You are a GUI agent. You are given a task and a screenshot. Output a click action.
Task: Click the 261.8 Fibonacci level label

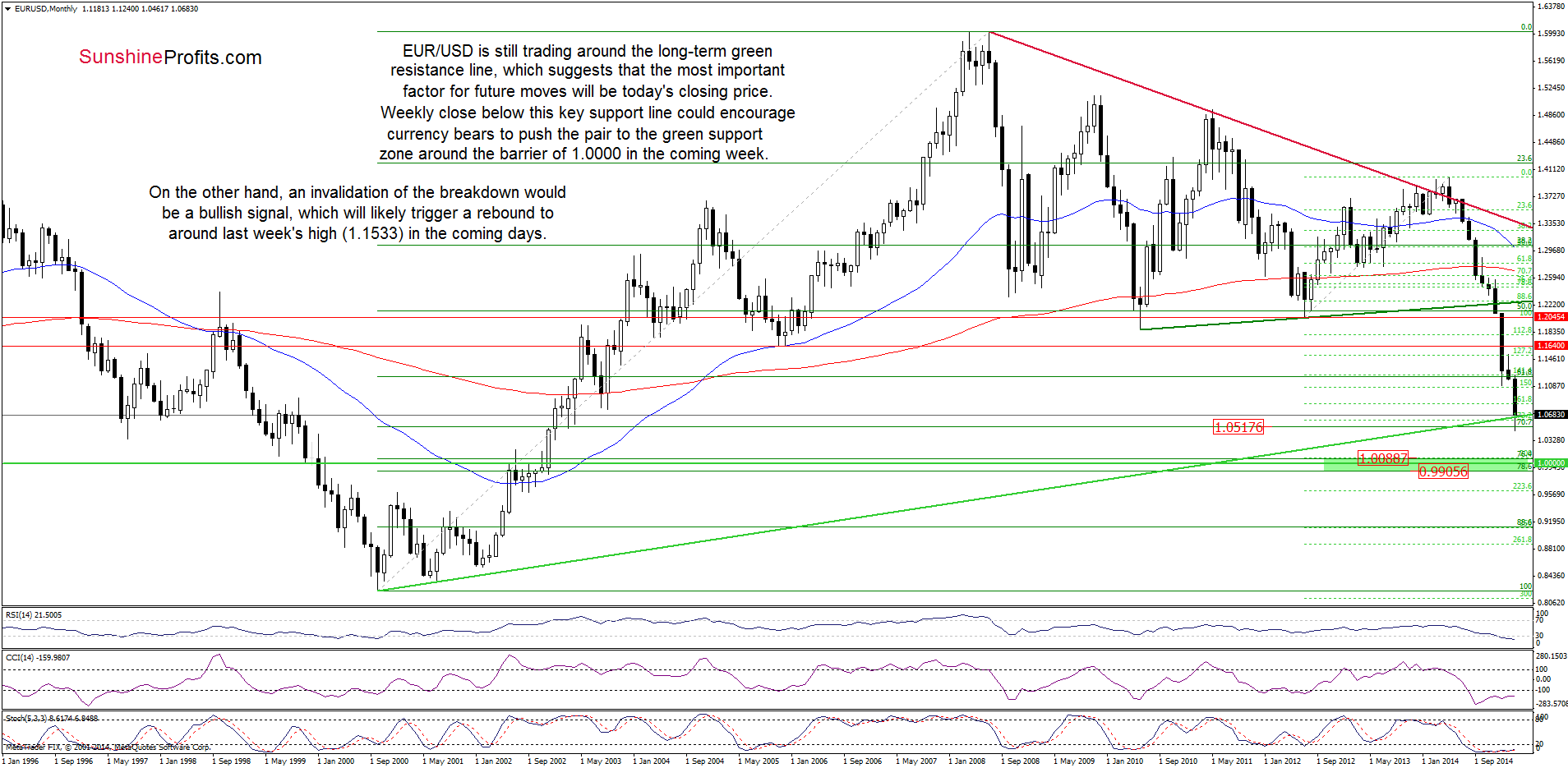tap(1523, 540)
